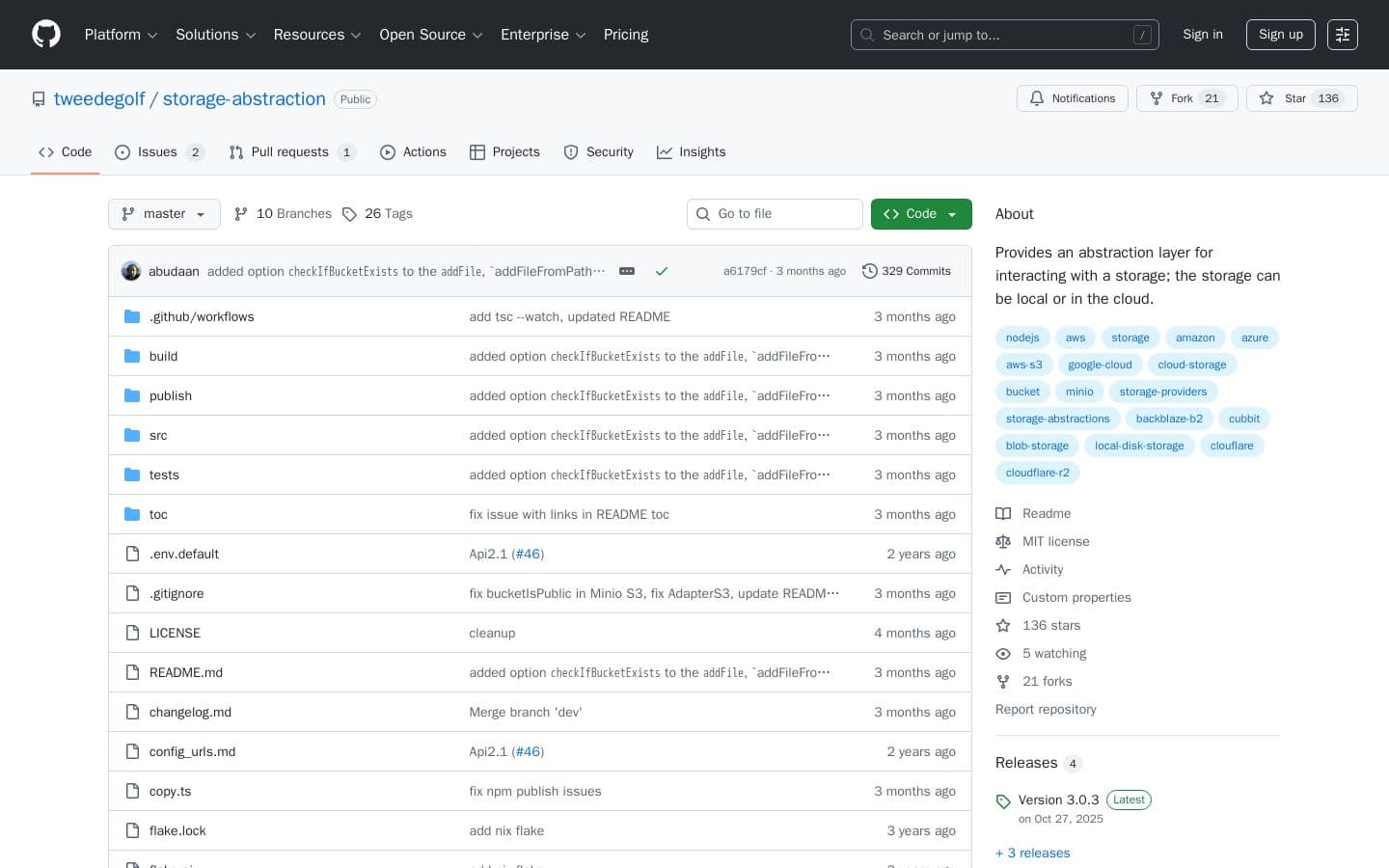Viewport: 1389px width, 868px height.
Task: Click the branch icon beside 10 Branches
Action: pos(241,213)
